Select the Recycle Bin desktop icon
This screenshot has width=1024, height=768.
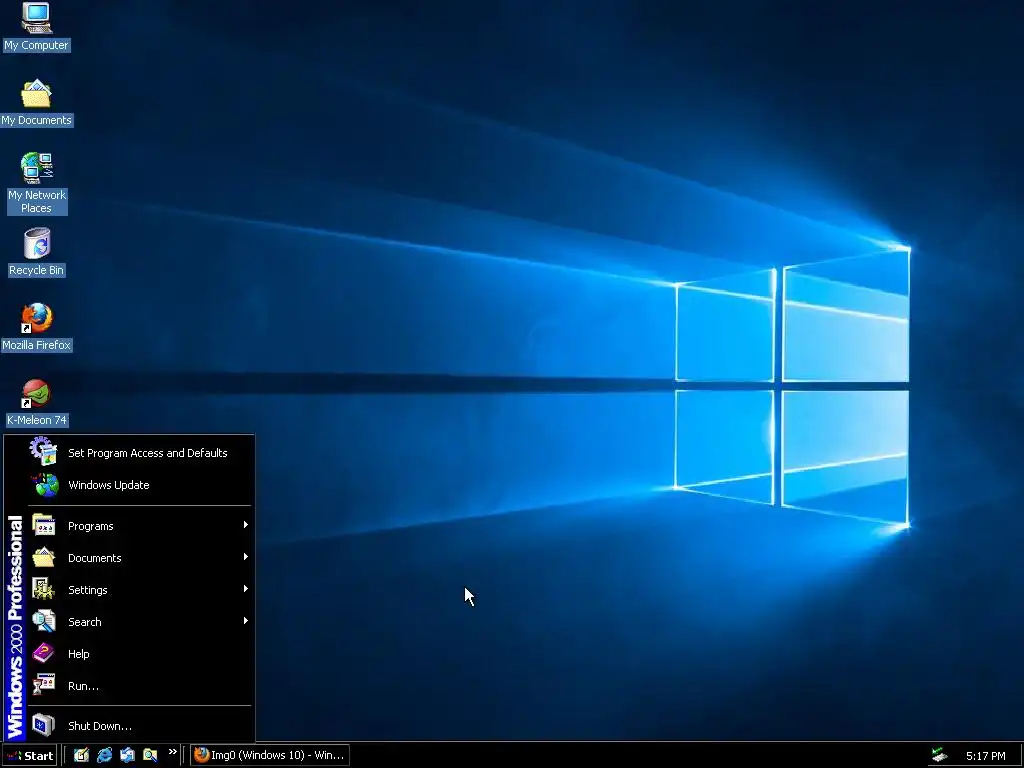click(37, 252)
